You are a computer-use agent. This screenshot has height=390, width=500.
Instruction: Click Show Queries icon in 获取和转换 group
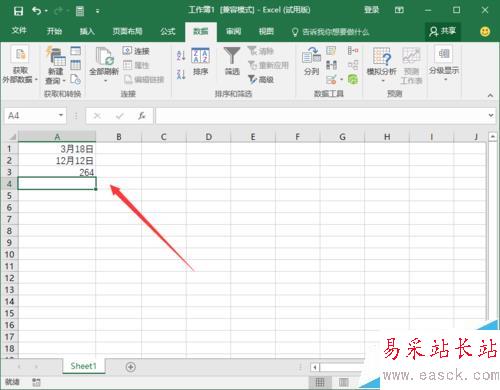76,51
